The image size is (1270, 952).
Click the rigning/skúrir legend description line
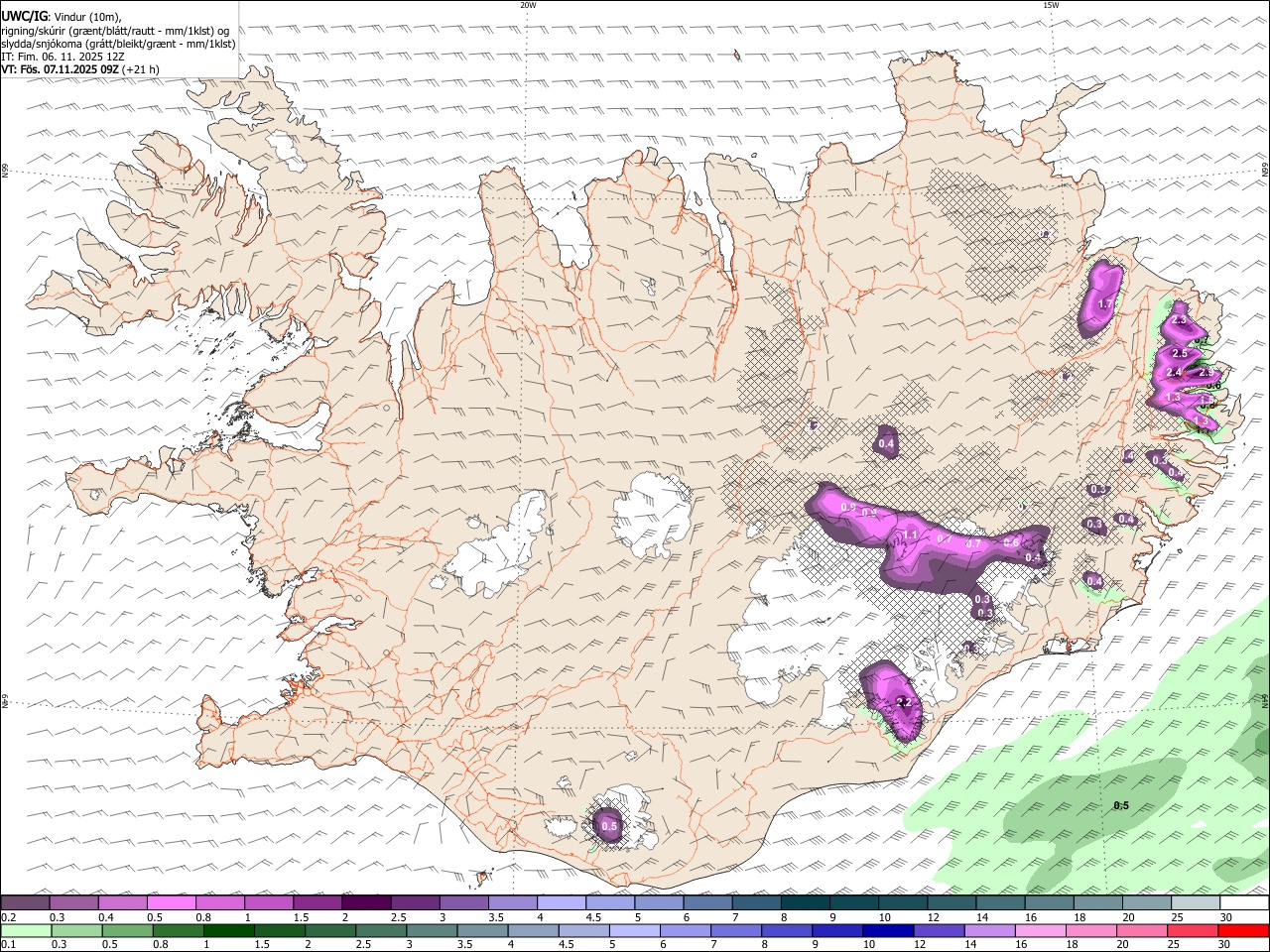click(x=115, y=31)
